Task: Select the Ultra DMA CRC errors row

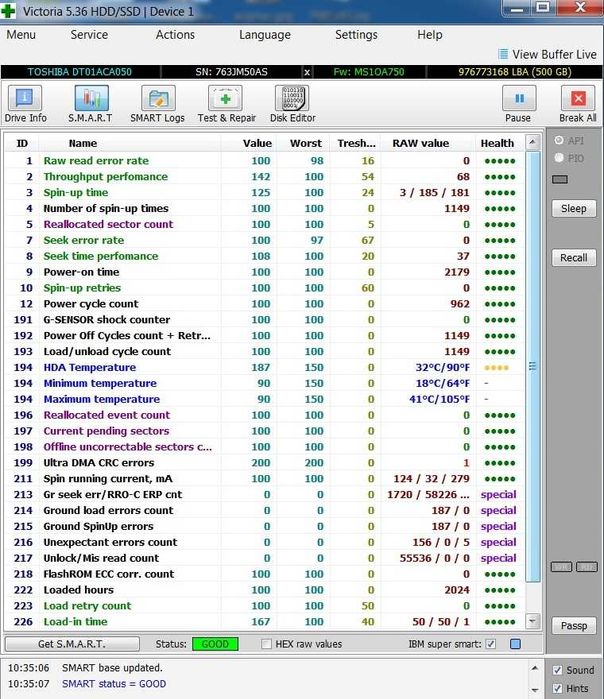Action: [x=264, y=463]
